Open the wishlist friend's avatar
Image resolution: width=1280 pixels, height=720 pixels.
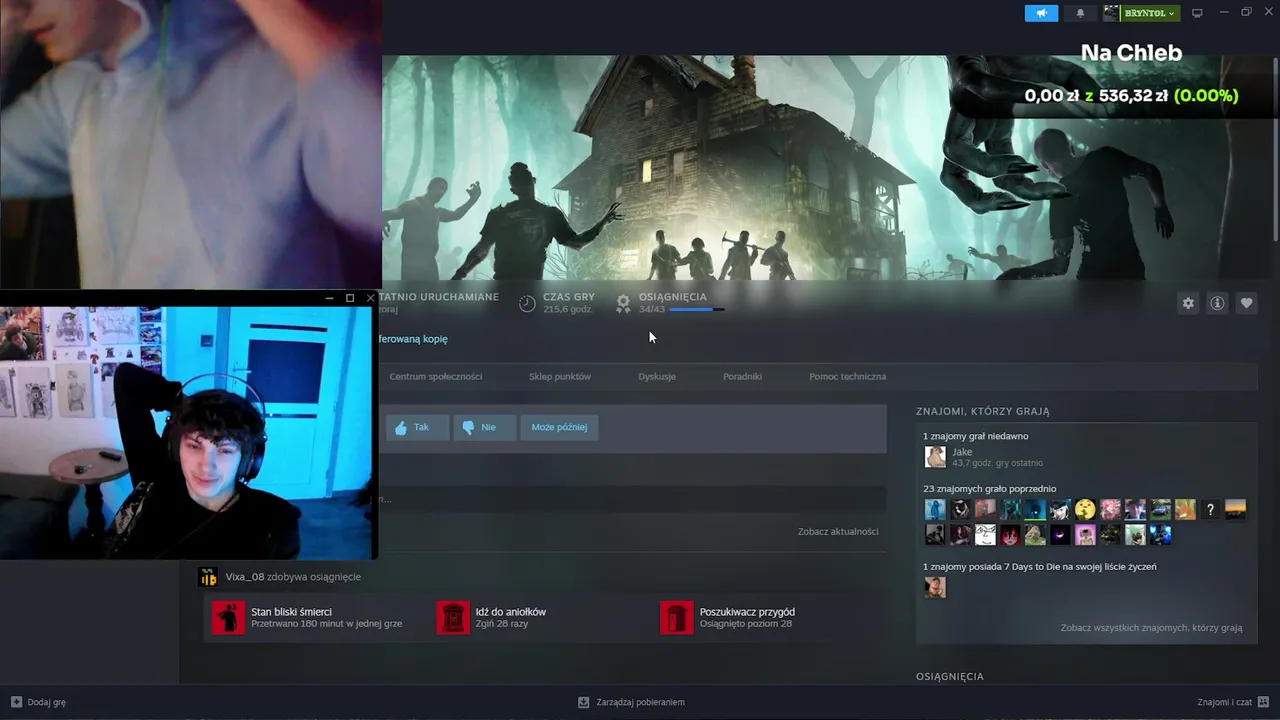tap(935, 587)
